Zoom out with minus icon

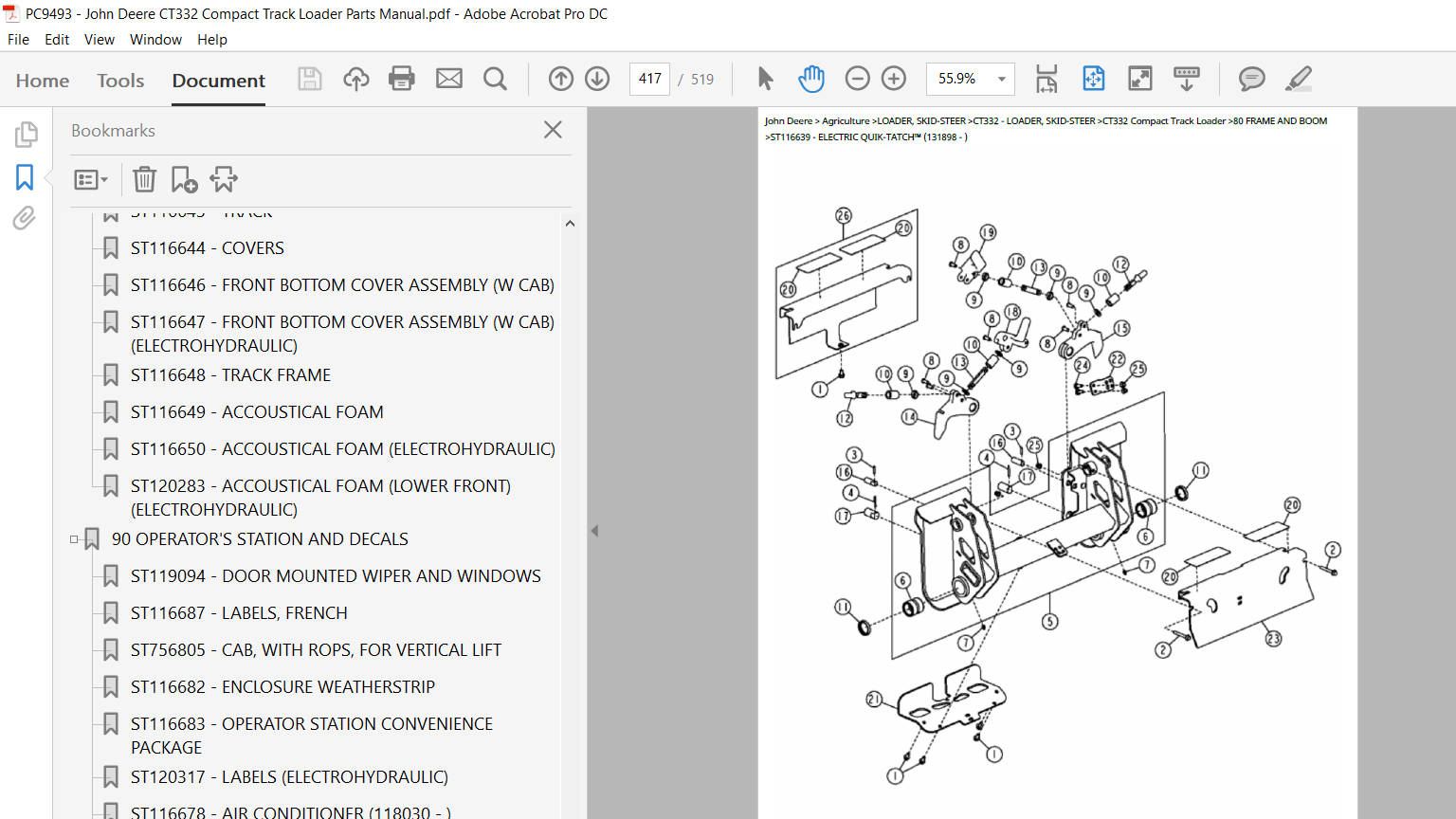click(x=857, y=79)
